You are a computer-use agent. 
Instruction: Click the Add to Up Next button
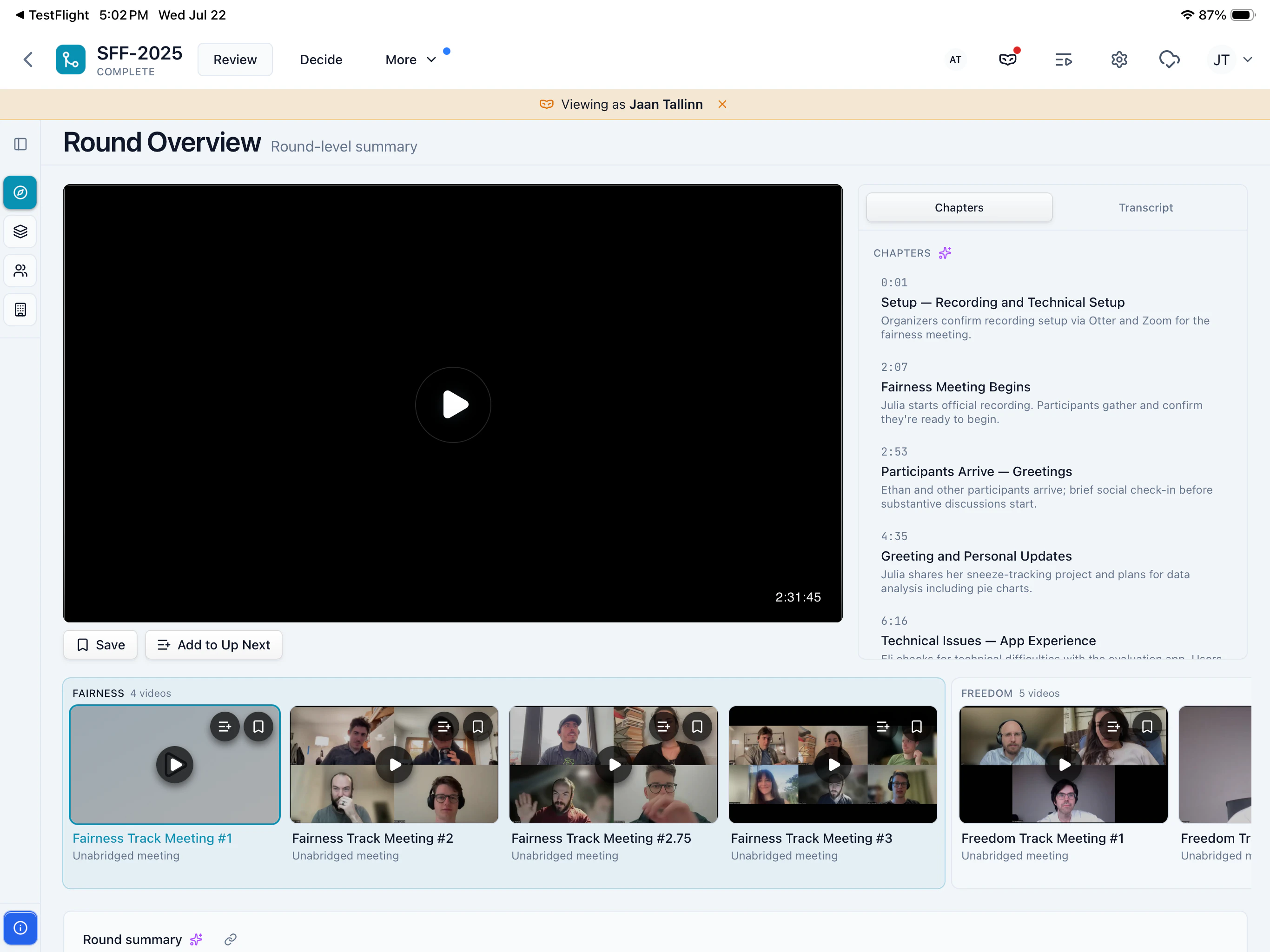[213, 645]
